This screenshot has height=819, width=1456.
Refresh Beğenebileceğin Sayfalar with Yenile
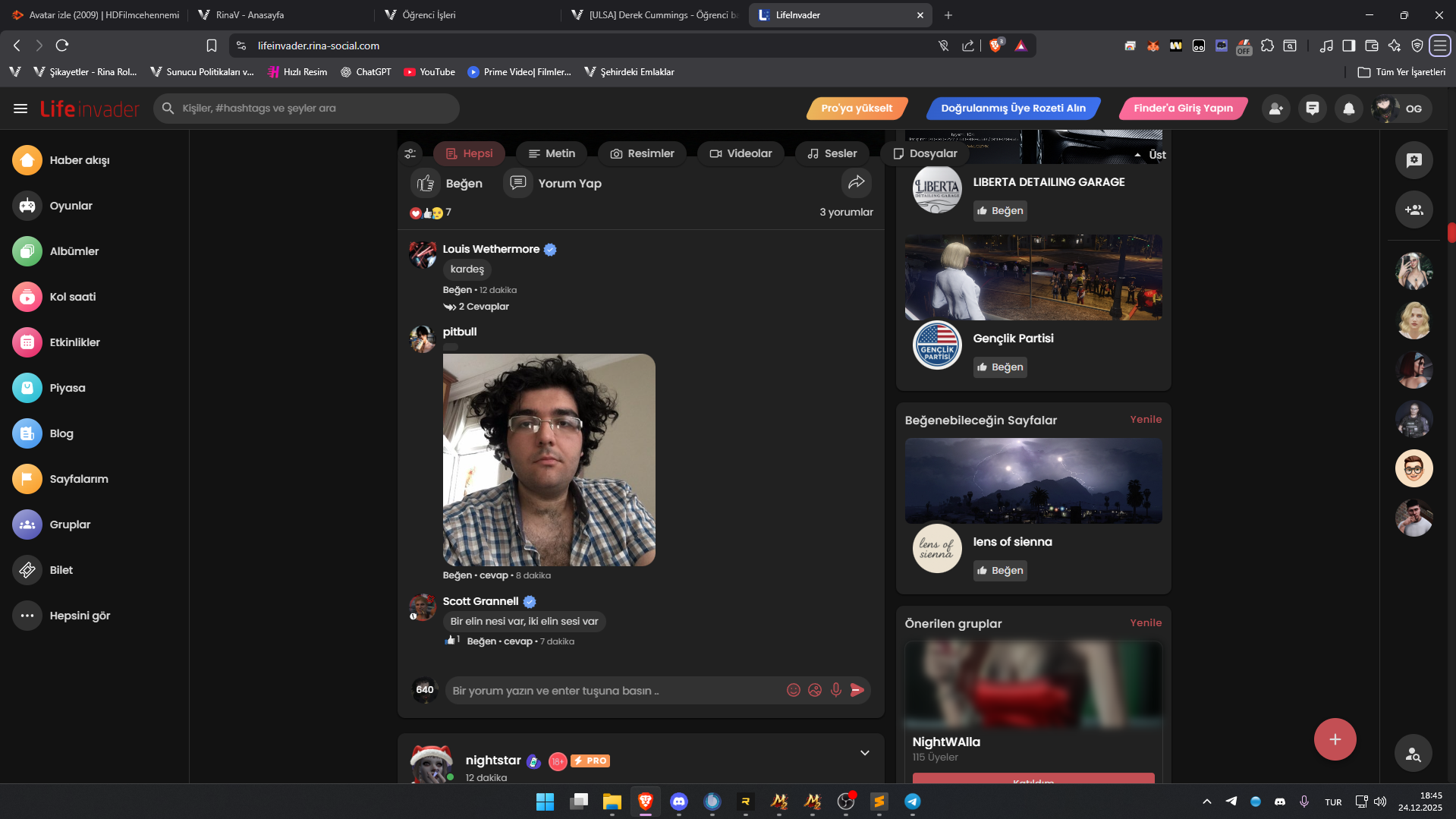pos(1146,419)
